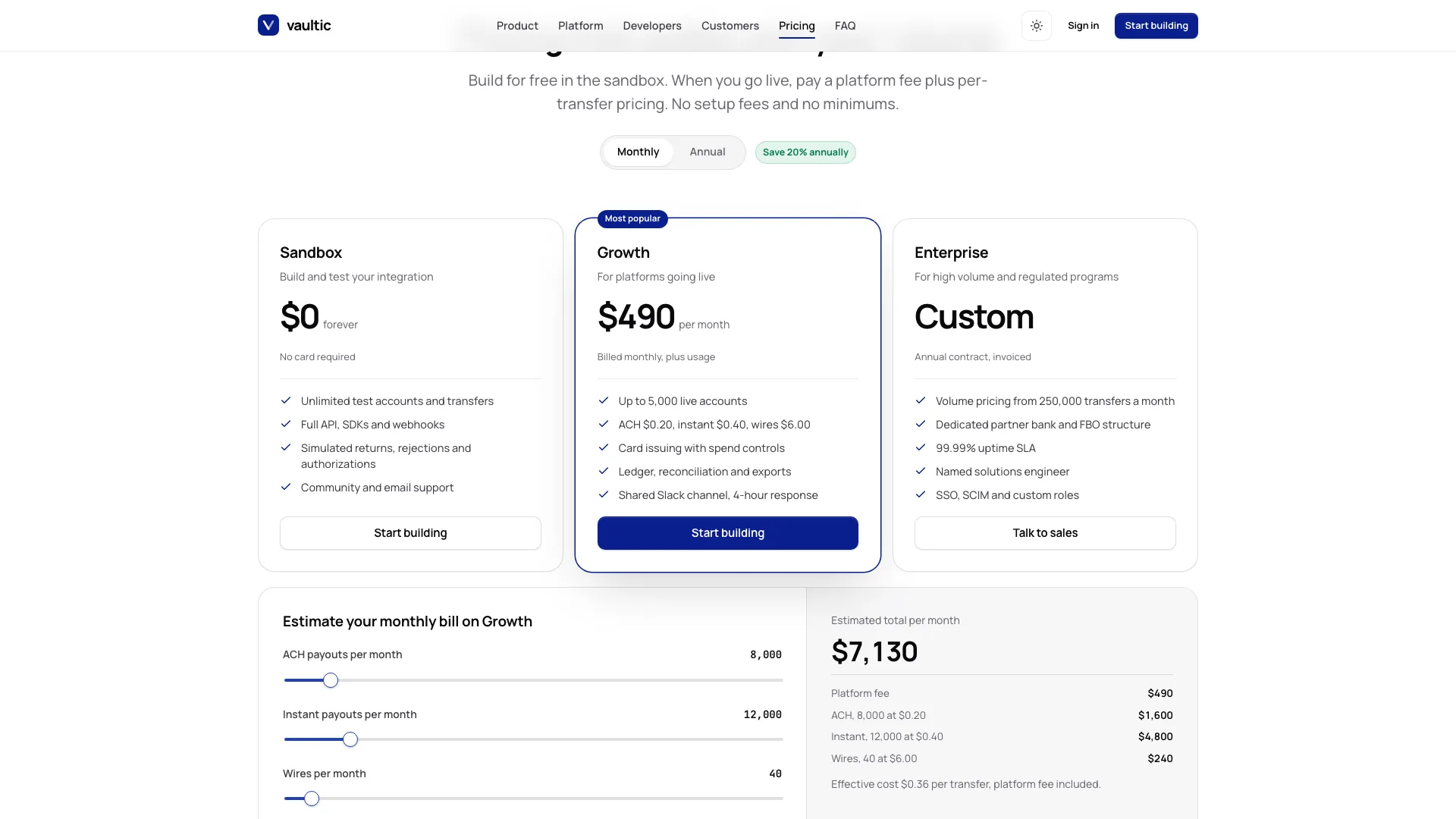Click the 'Wires, 40 at $6.00' line
This screenshot has width=1456, height=819.
(x=874, y=758)
